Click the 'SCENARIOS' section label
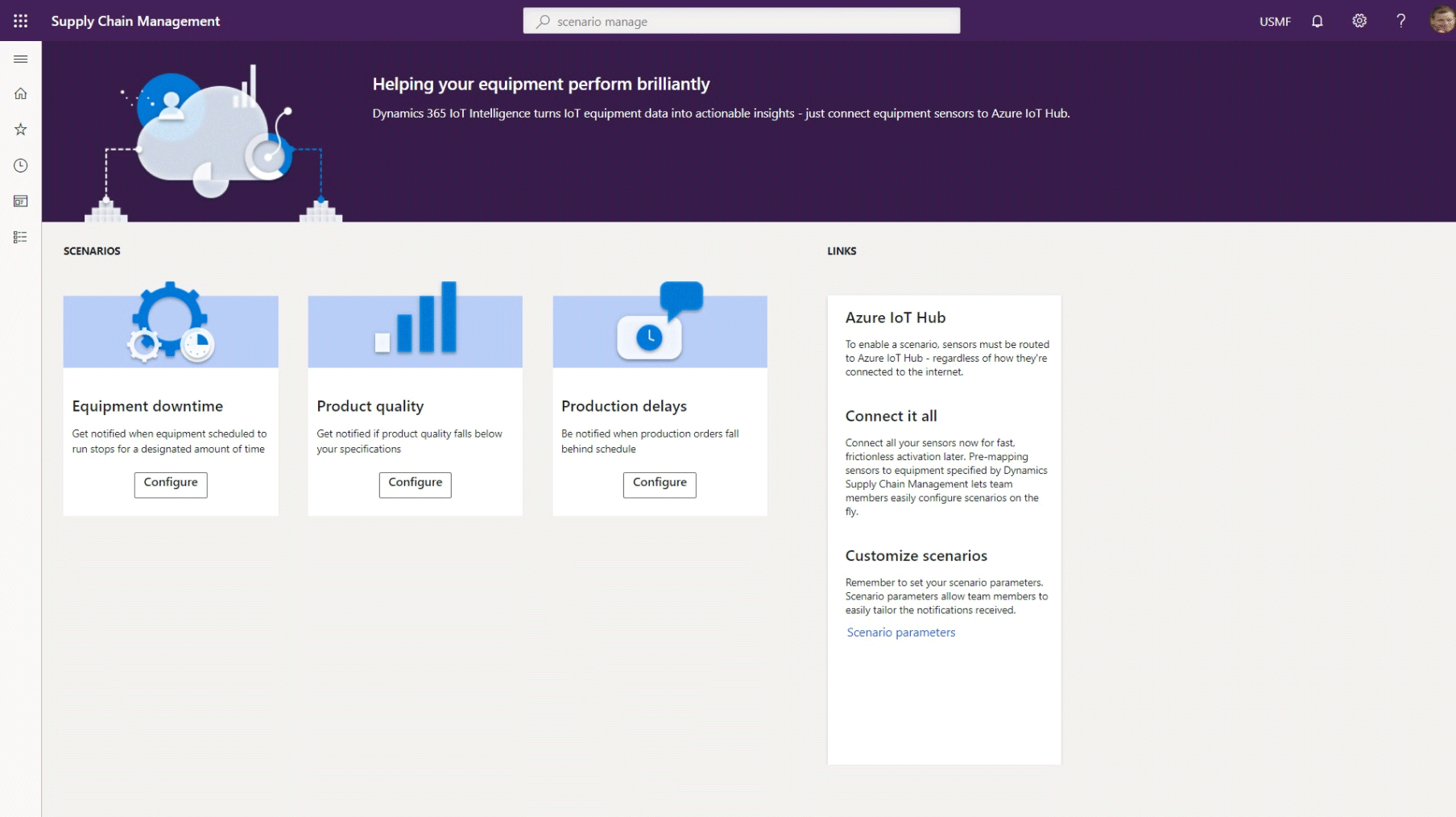Viewport: 1456px width, 817px height. (92, 251)
